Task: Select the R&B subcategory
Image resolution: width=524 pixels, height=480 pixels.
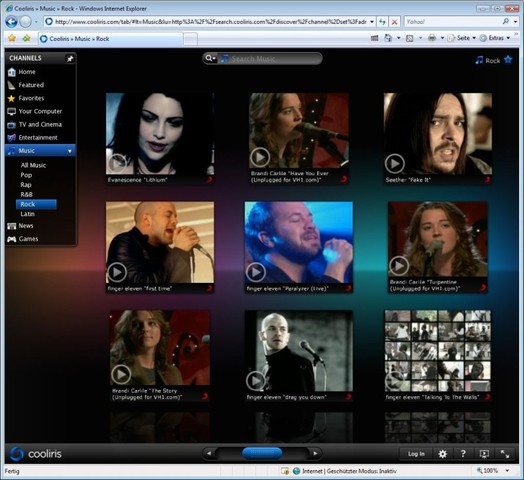Action: (26, 194)
